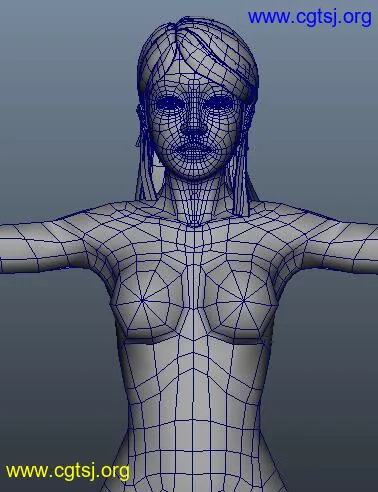Screen dimensions: 378x492
Task: Select the model's left-side eye on screen
Action: click(169, 103)
